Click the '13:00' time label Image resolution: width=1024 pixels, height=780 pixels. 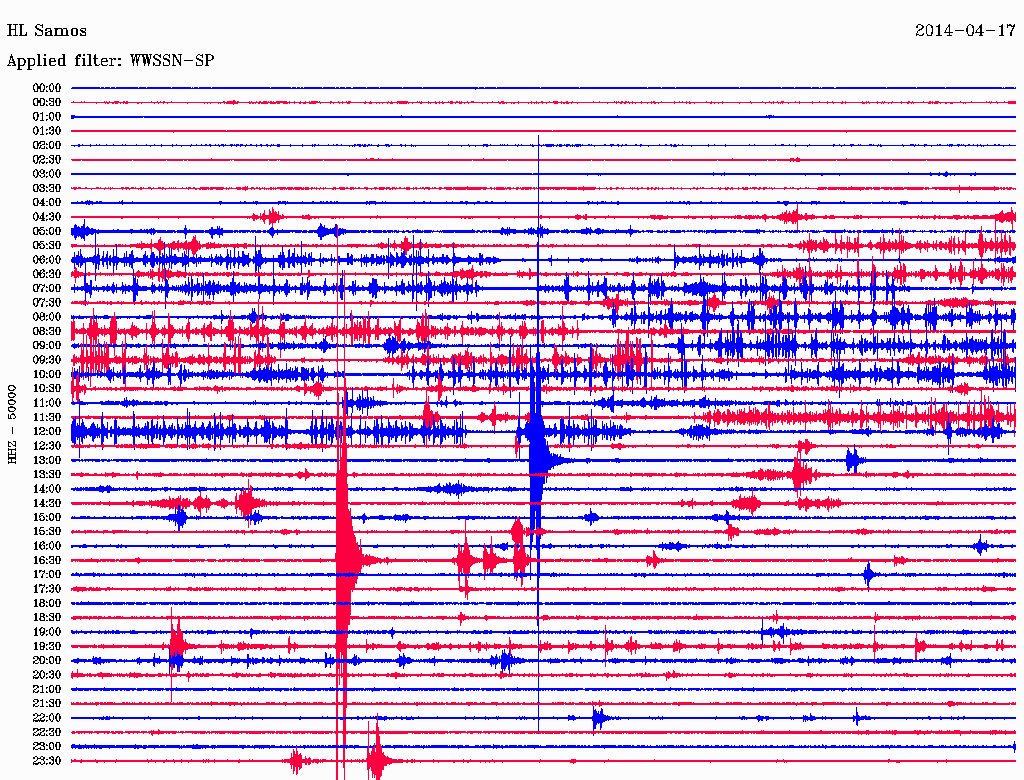click(47, 460)
